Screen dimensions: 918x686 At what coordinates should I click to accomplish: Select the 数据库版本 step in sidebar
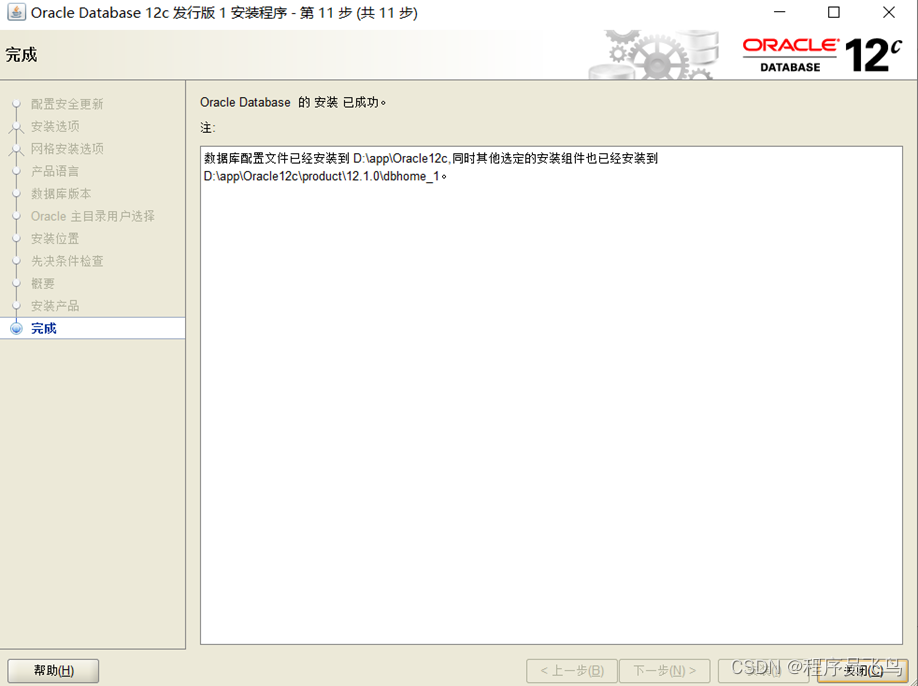point(61,194)
